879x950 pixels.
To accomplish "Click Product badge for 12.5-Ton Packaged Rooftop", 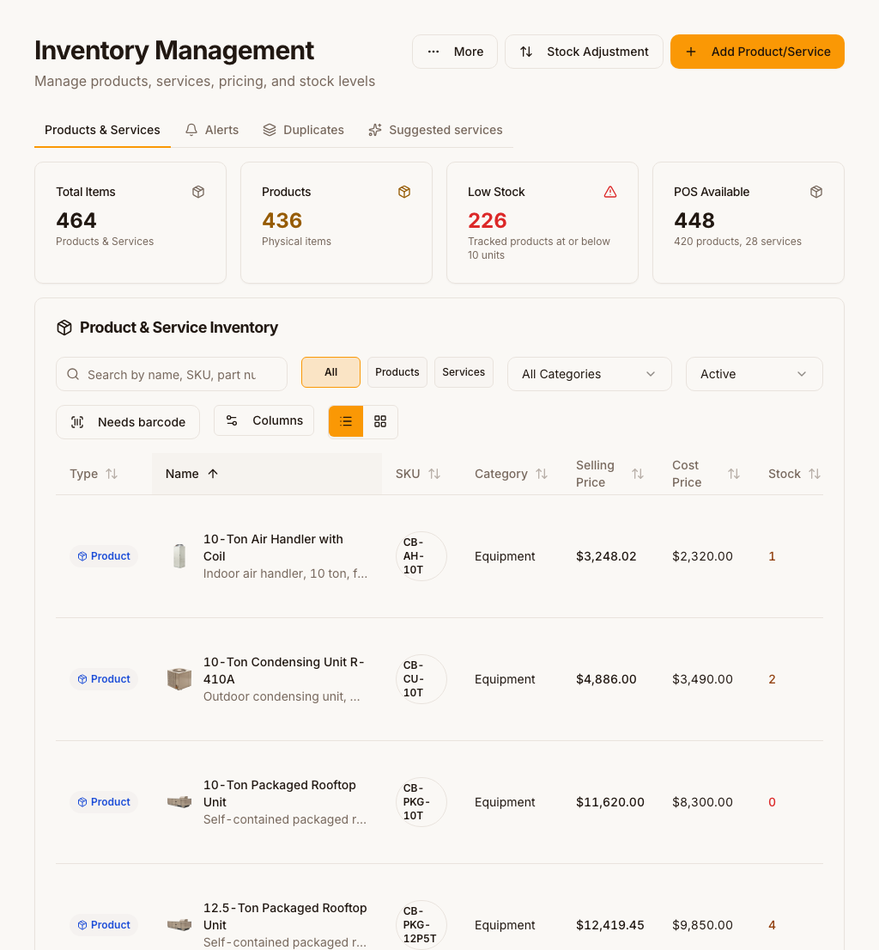I will [104, 925].
